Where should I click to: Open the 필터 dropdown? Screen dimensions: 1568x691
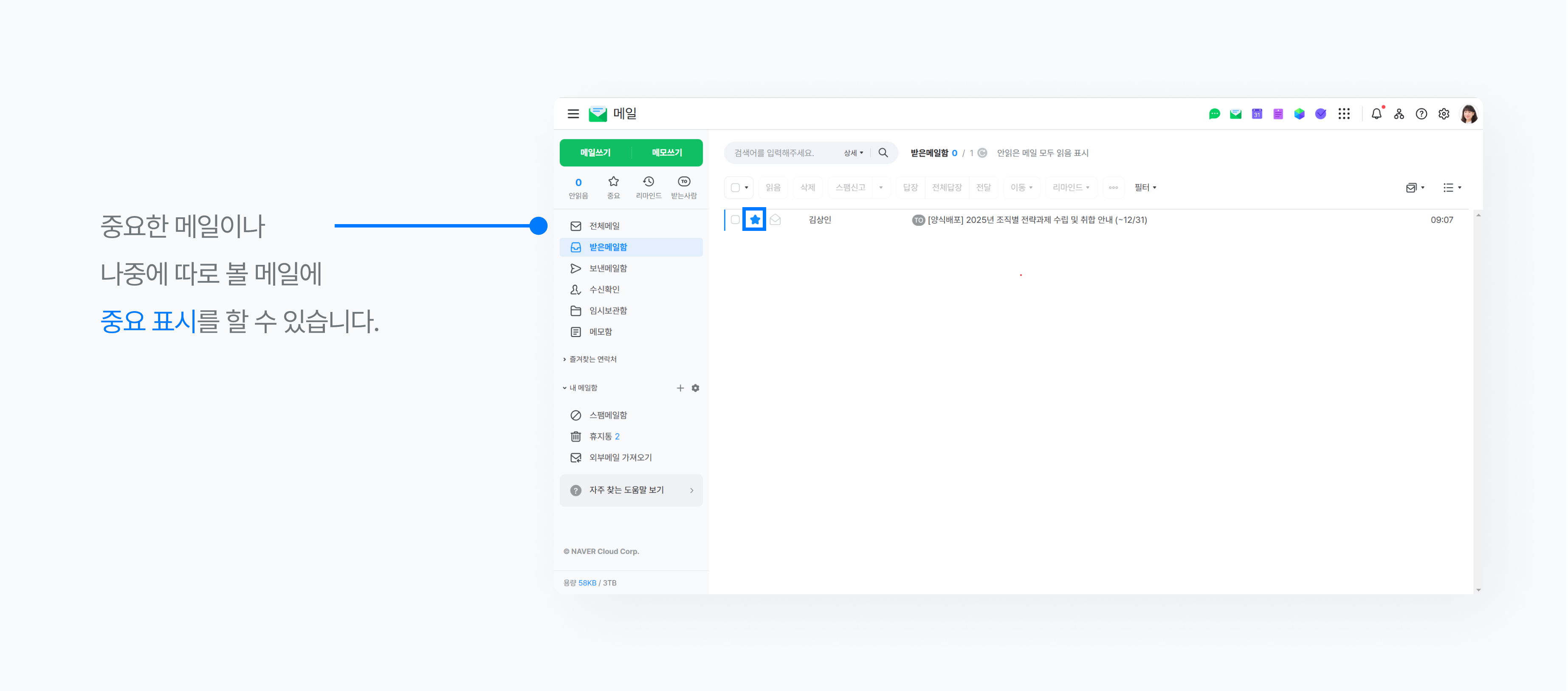pyautogui.click(x=1145, y=187)
